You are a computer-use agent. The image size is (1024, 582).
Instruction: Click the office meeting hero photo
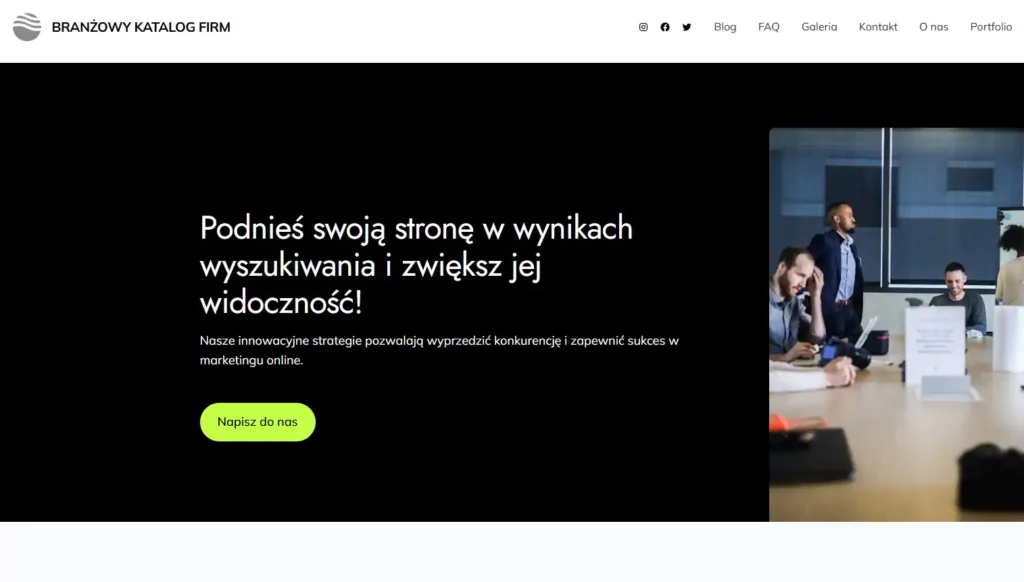[896, 325]
